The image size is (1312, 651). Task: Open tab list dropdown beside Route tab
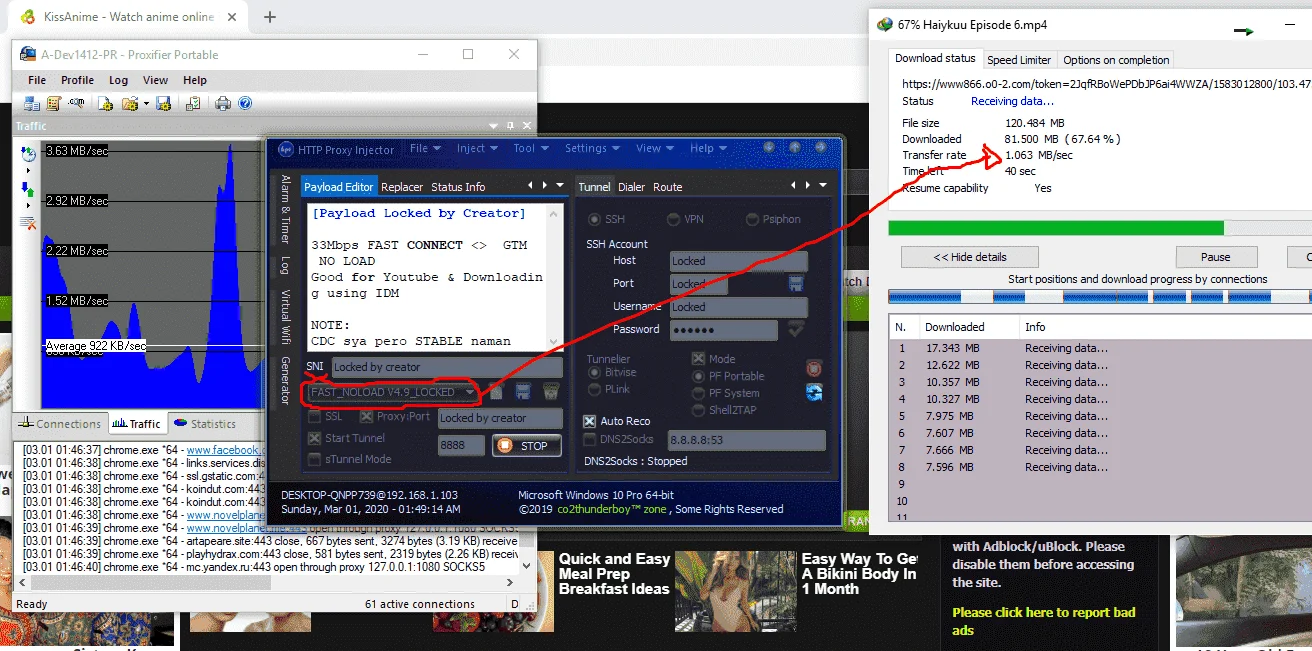[x=823, y=186]
